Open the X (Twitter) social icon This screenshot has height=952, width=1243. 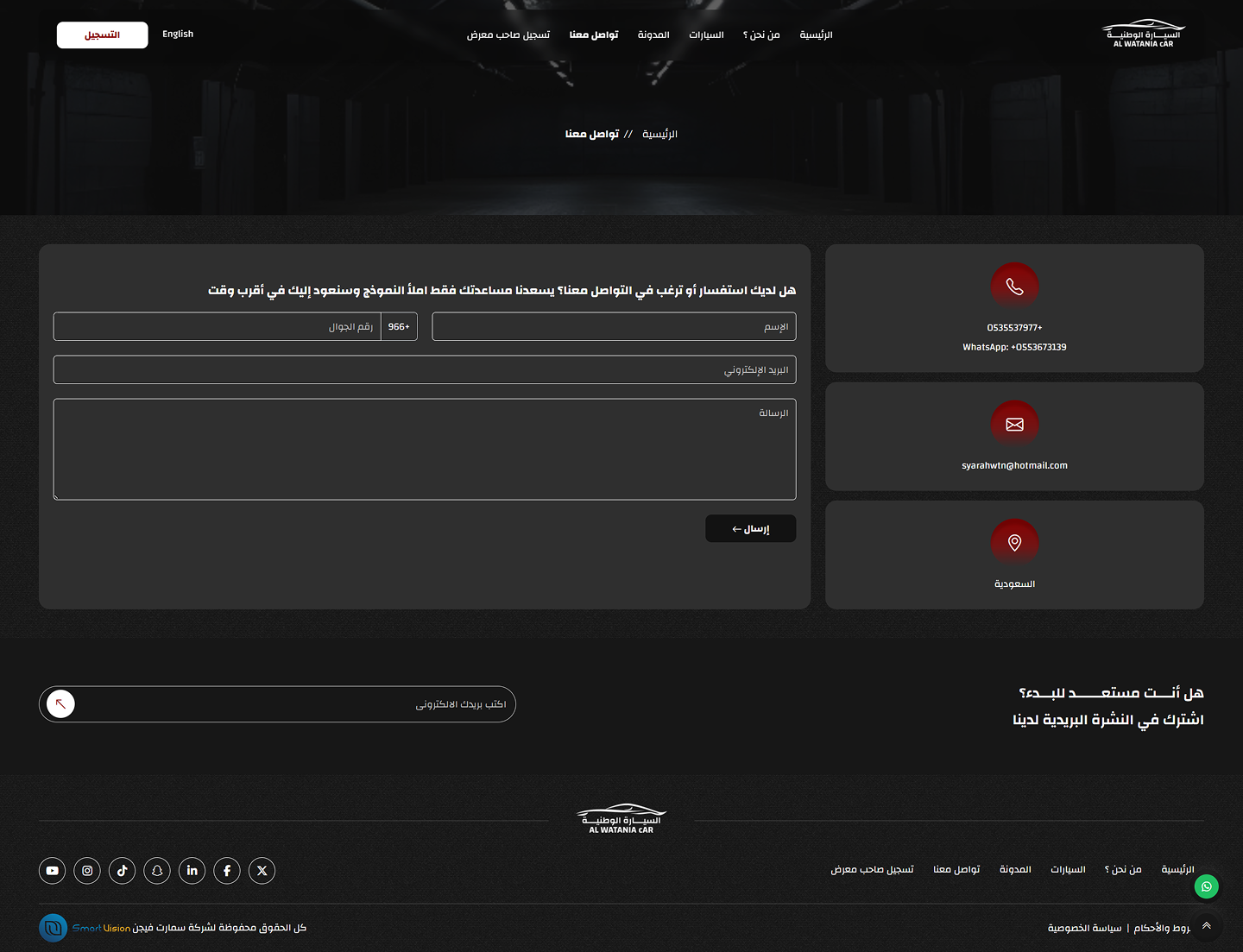(x=262, y=871)
